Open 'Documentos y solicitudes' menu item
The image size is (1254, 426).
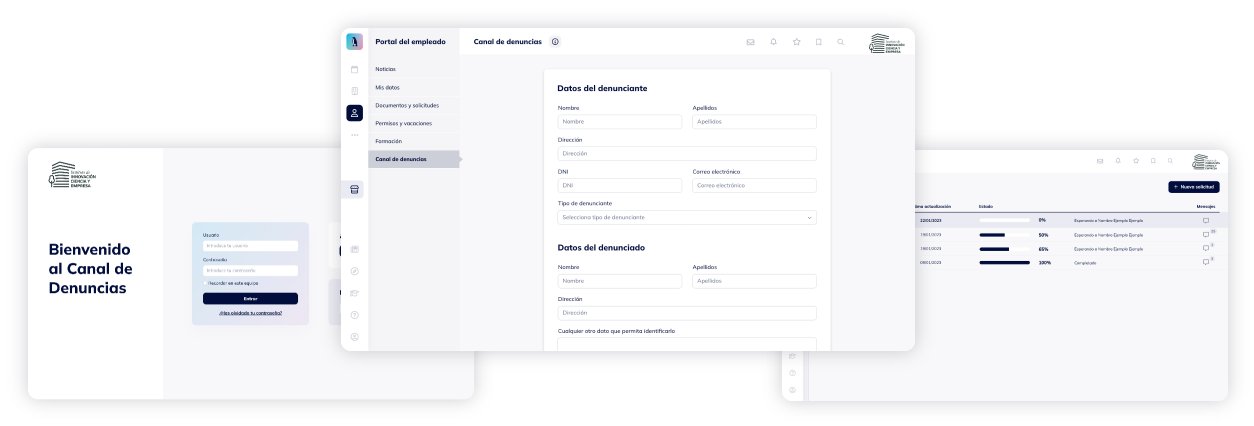406,105
